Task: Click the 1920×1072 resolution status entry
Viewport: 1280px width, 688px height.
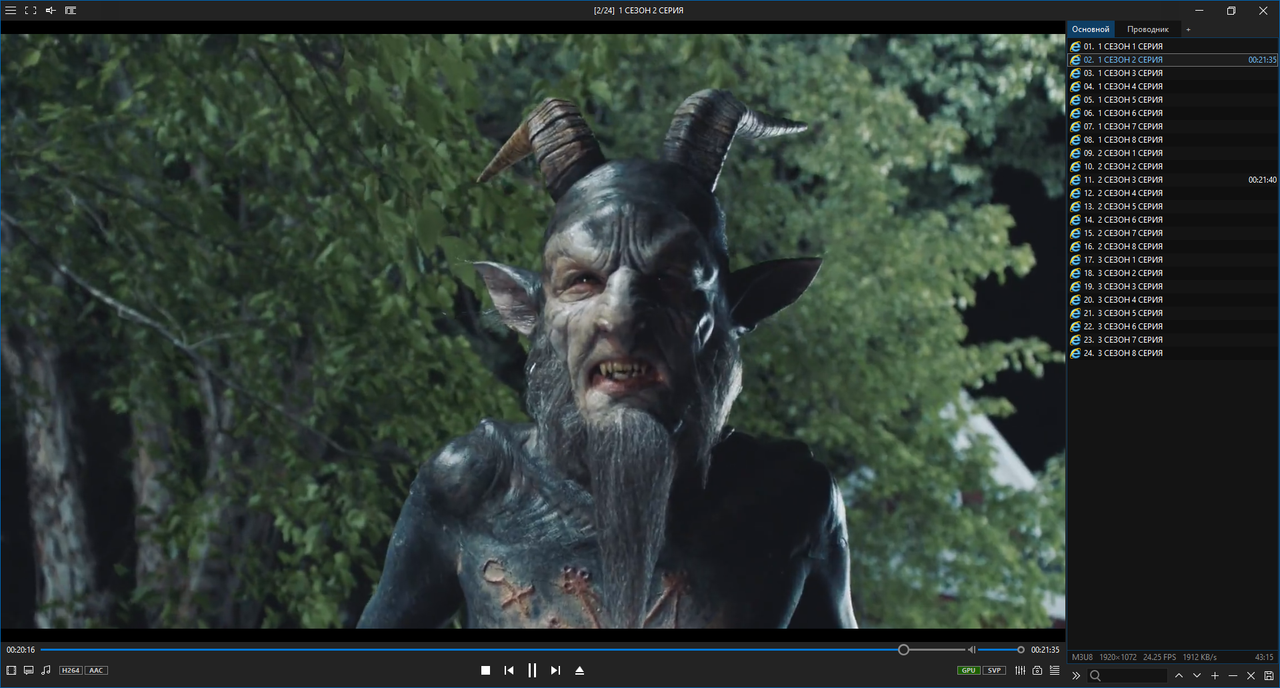Action: [x=1118, y=657]
